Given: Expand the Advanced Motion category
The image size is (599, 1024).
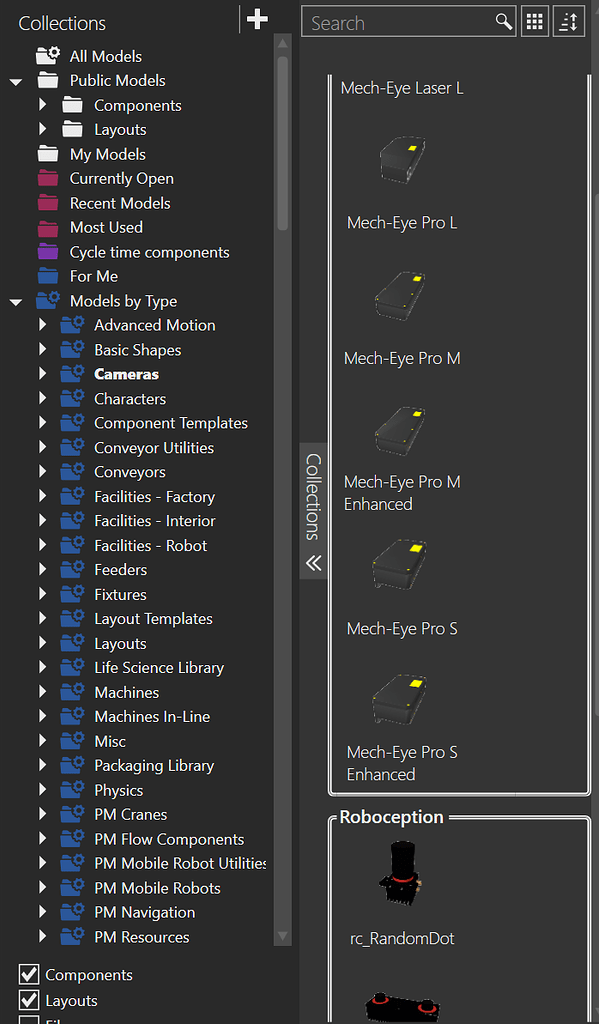Looking at the screenshot, I should coord(42,325).
